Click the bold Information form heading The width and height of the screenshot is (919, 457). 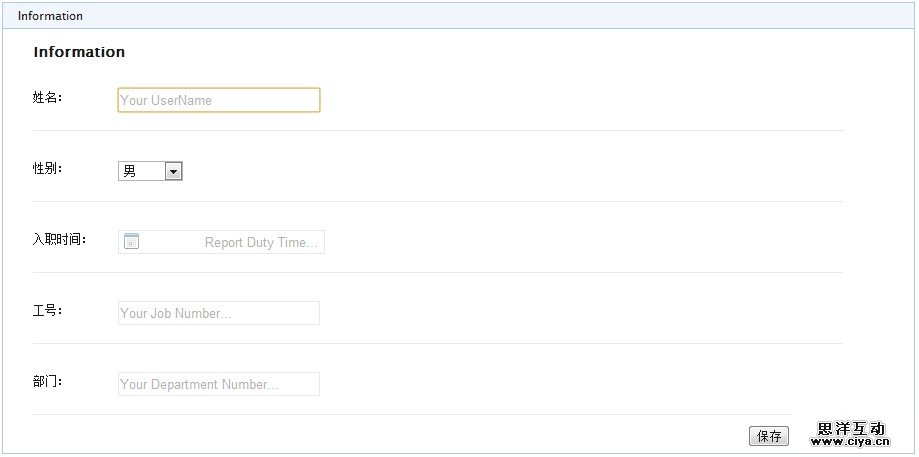79,52
